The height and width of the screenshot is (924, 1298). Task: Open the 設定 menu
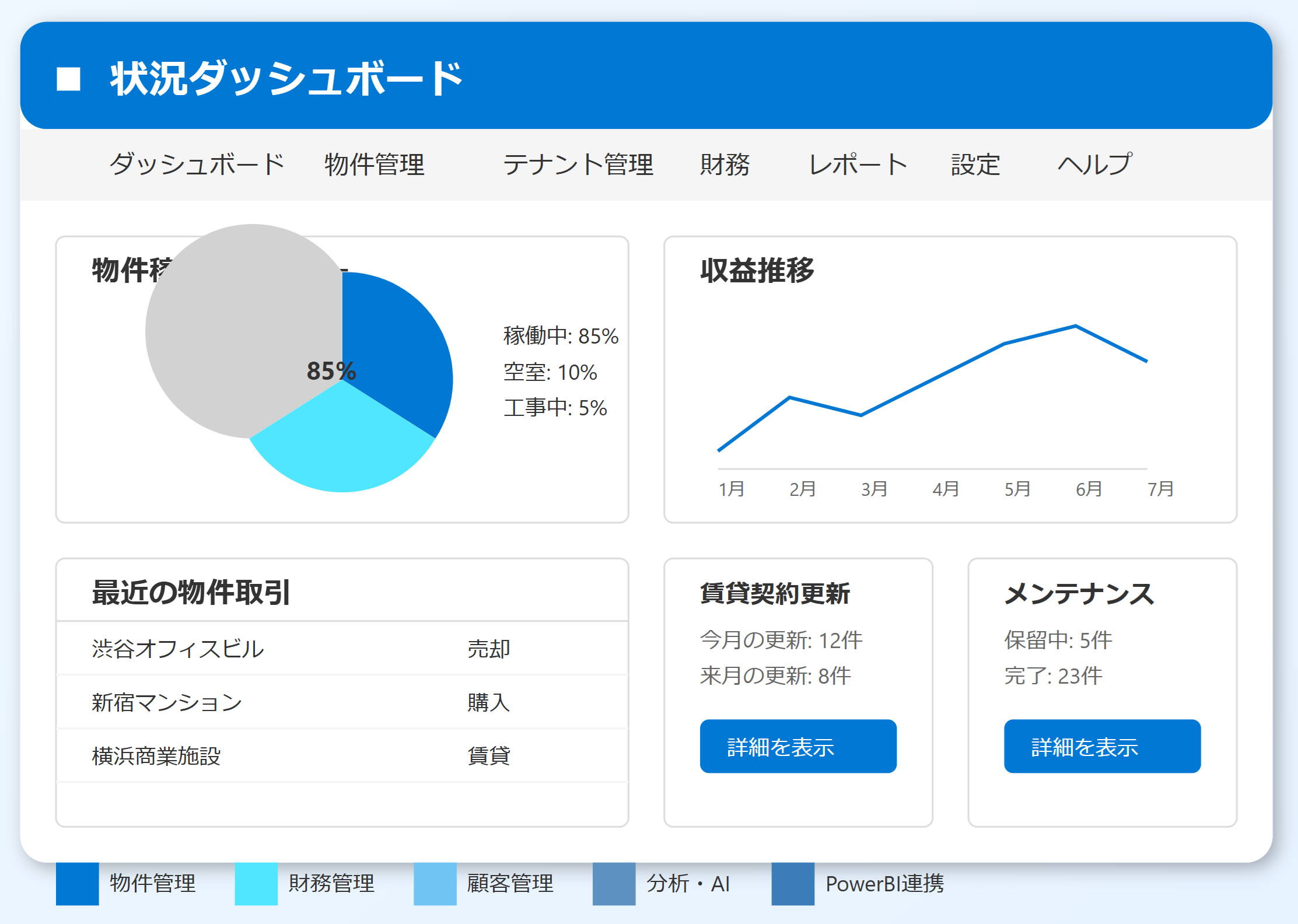point(975,164)
